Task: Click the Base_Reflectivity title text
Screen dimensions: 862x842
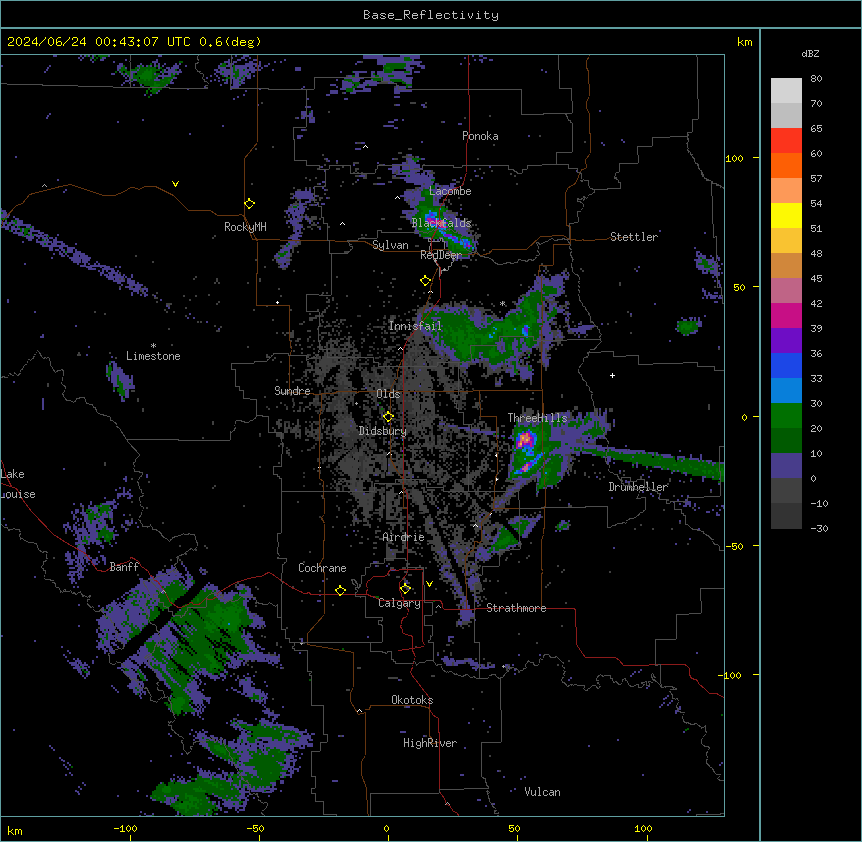Action: [431, 15]
